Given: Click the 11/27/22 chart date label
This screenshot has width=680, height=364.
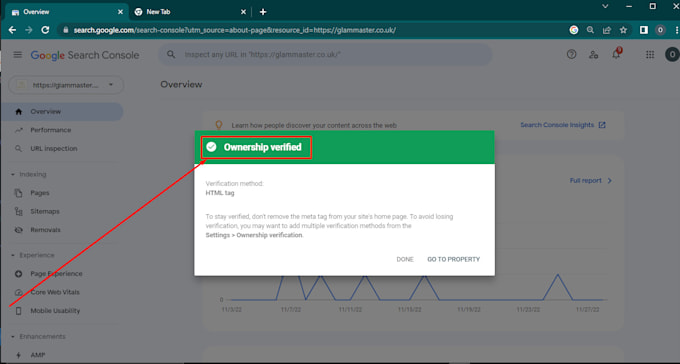Looking at the screenshot, I should point(587,309).
